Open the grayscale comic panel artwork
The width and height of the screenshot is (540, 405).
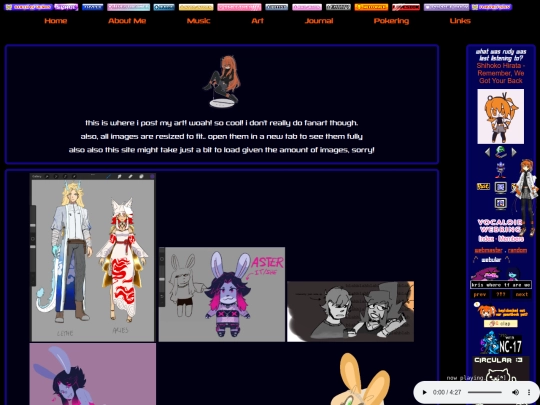(351, 311)
